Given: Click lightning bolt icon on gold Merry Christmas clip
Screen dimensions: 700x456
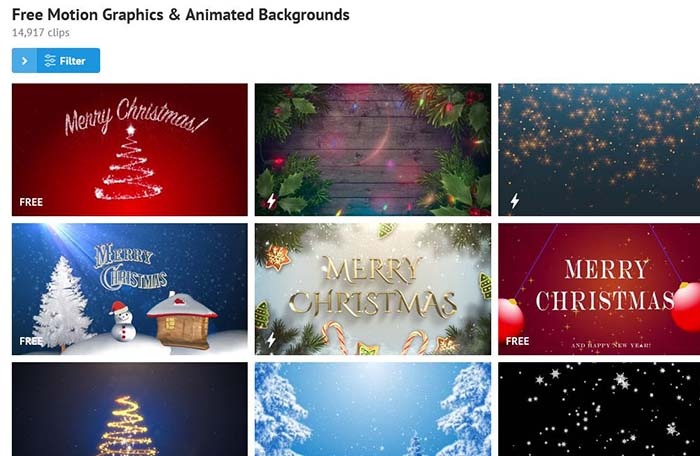Looking at the screenshot, I should [x=271, y=340].
